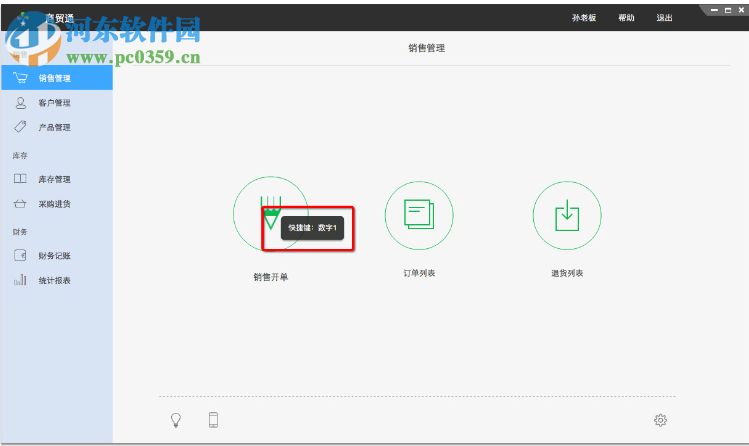Click 帮助 in the top bar

coord(626,18)
